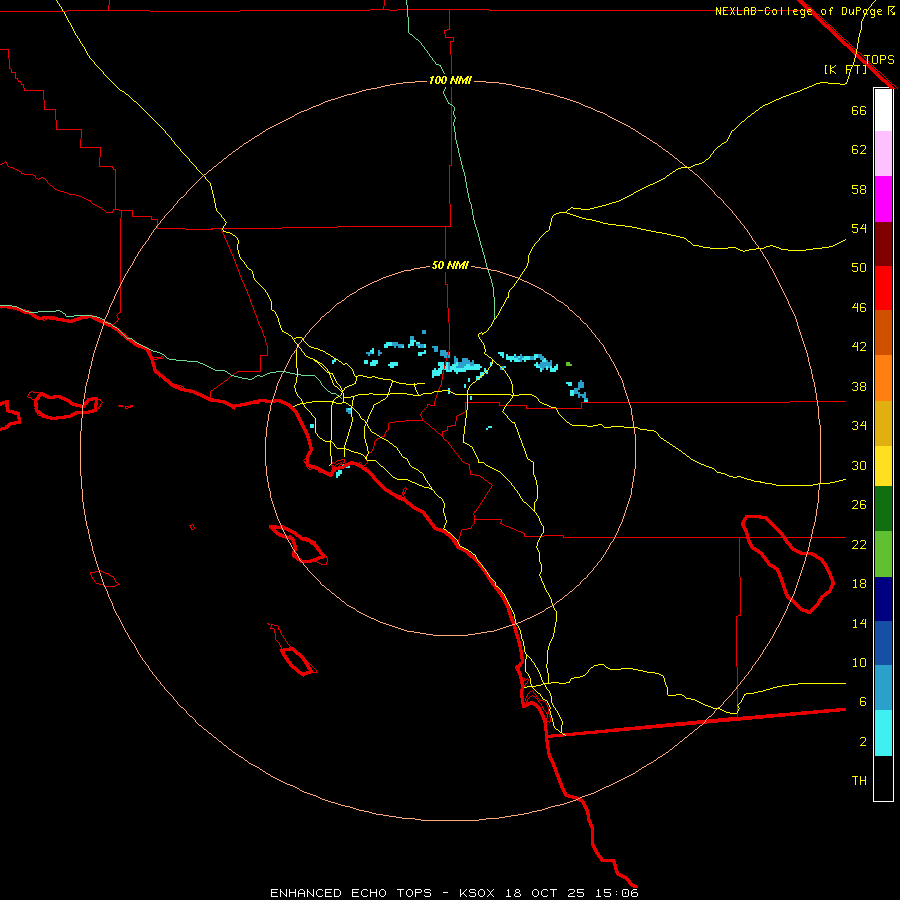
Task: Click the '50 NMI' range ring label
Action: coord(450,265)
